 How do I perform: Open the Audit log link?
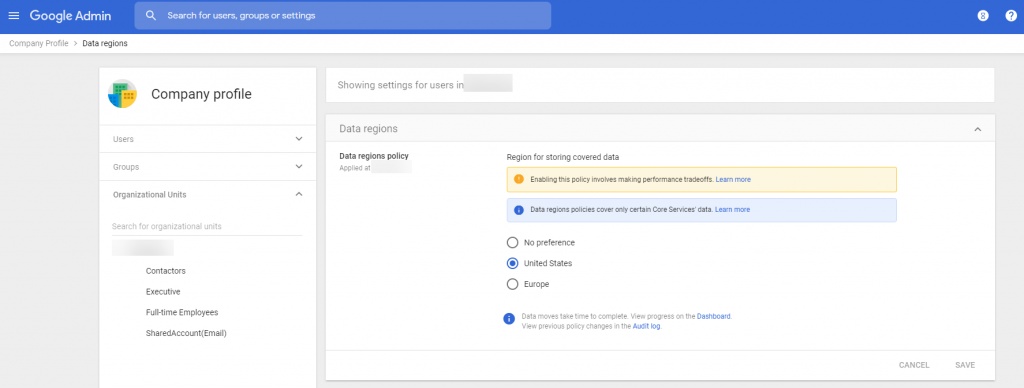tap(647, 327)
